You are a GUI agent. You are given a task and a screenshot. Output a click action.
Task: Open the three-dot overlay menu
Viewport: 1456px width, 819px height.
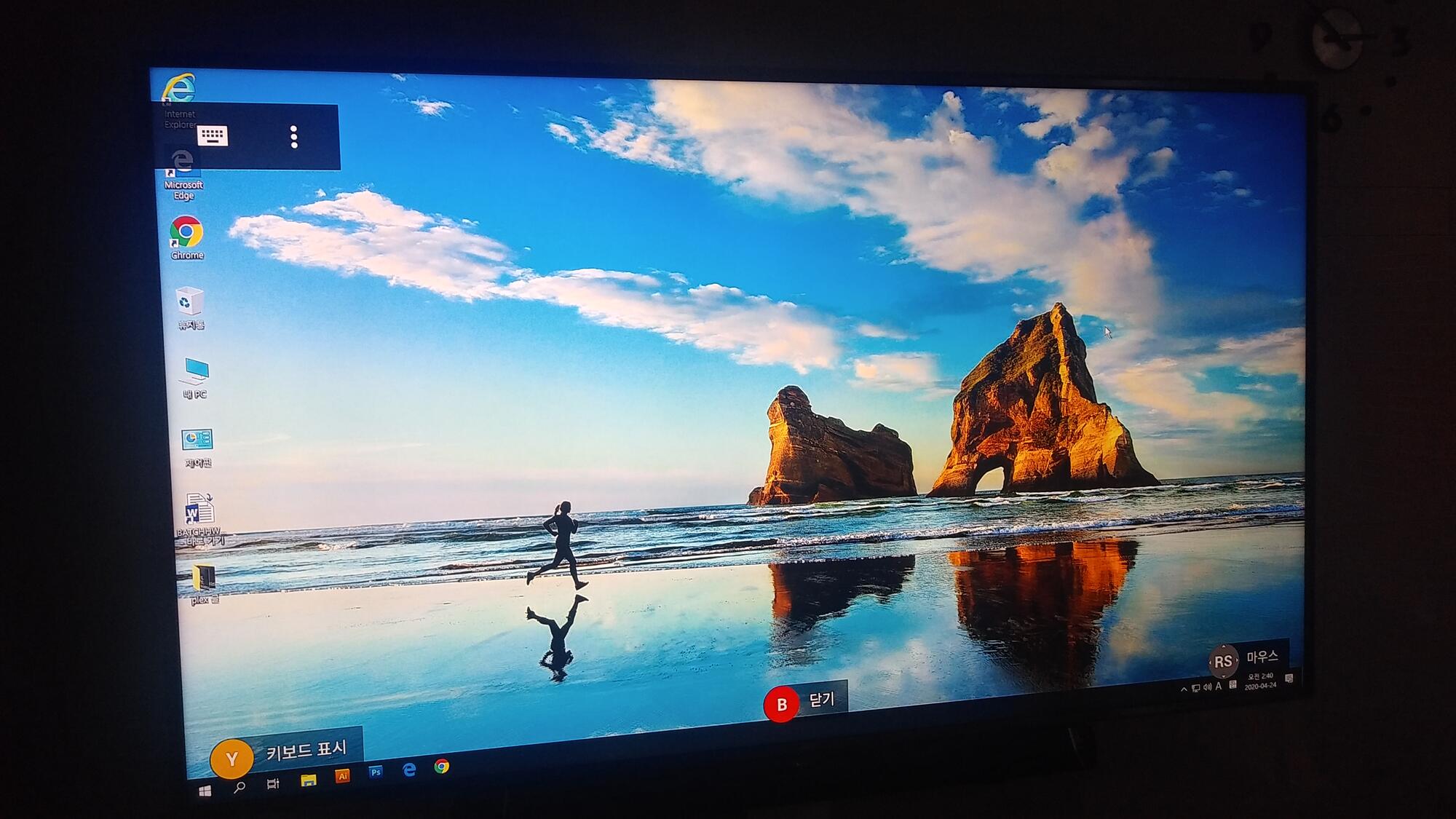(x=294, y=136)
